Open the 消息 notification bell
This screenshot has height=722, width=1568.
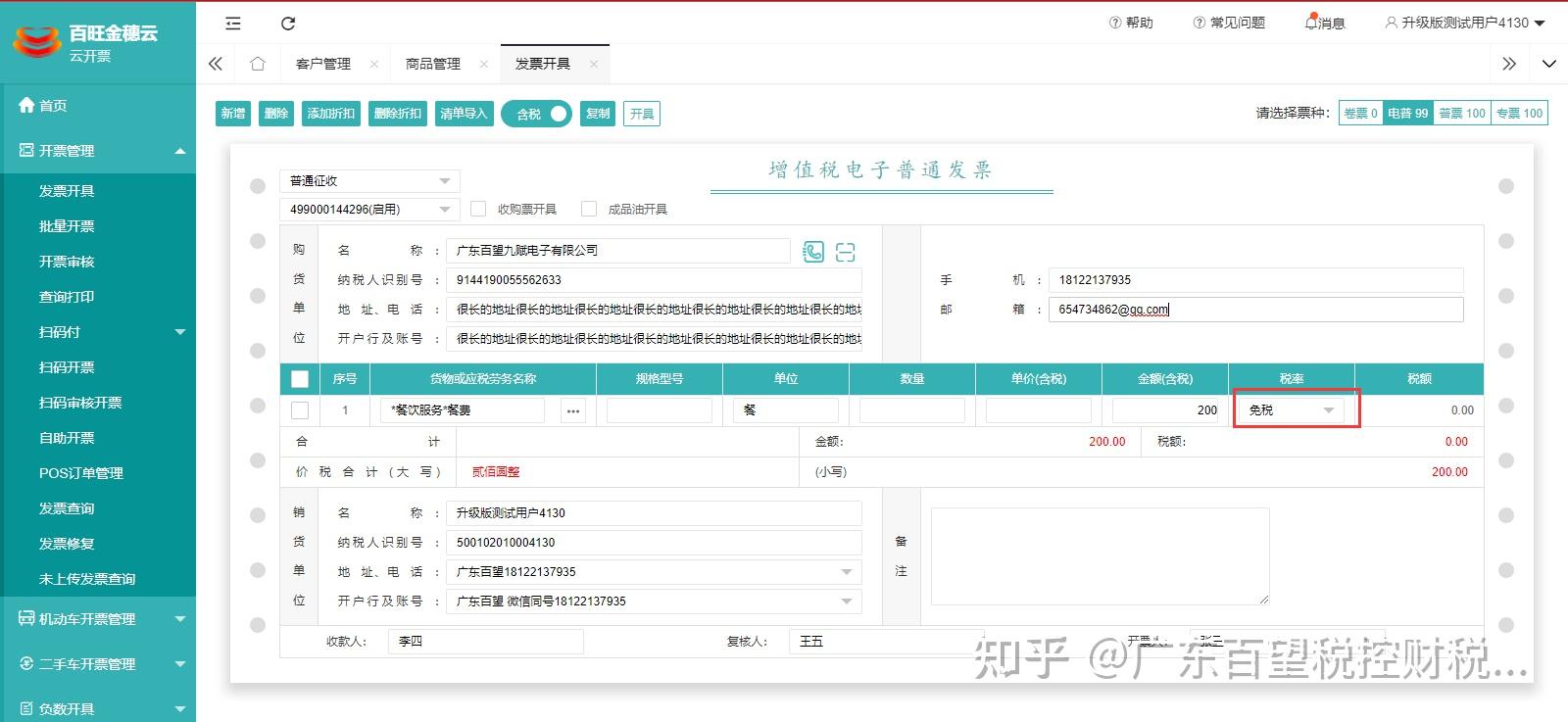point(1324,23)
